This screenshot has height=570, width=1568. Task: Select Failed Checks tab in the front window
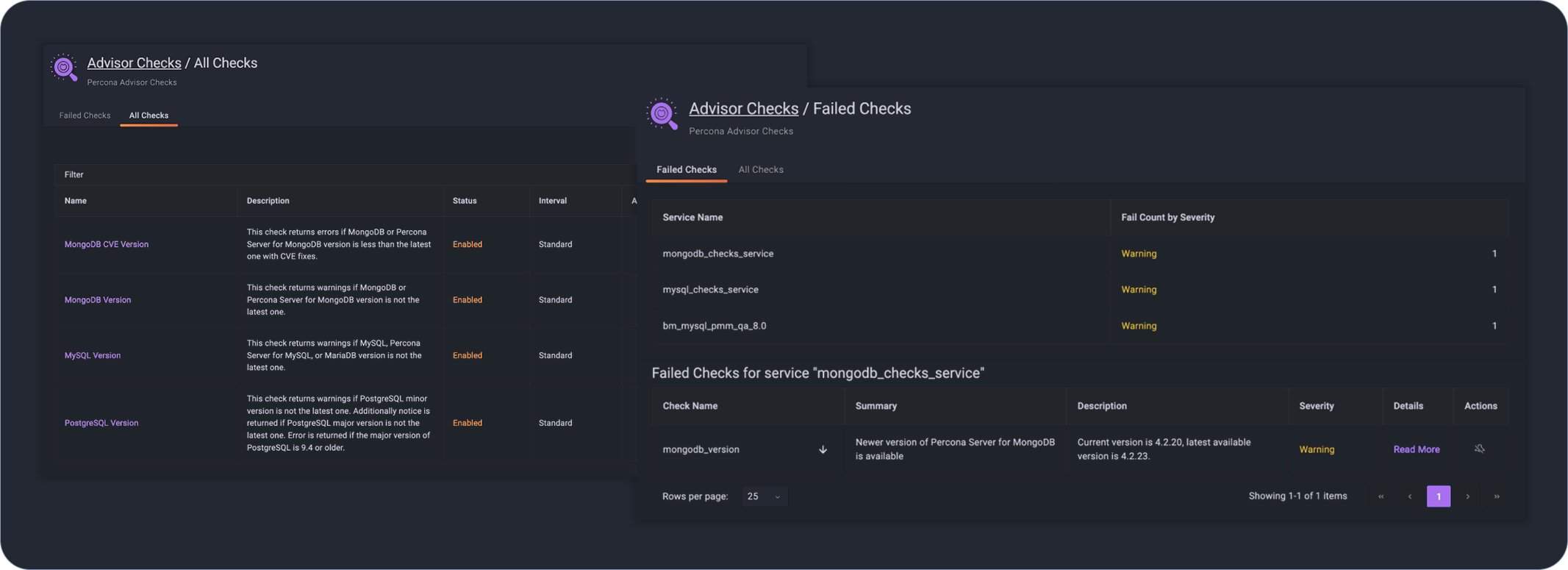(686, 169)
